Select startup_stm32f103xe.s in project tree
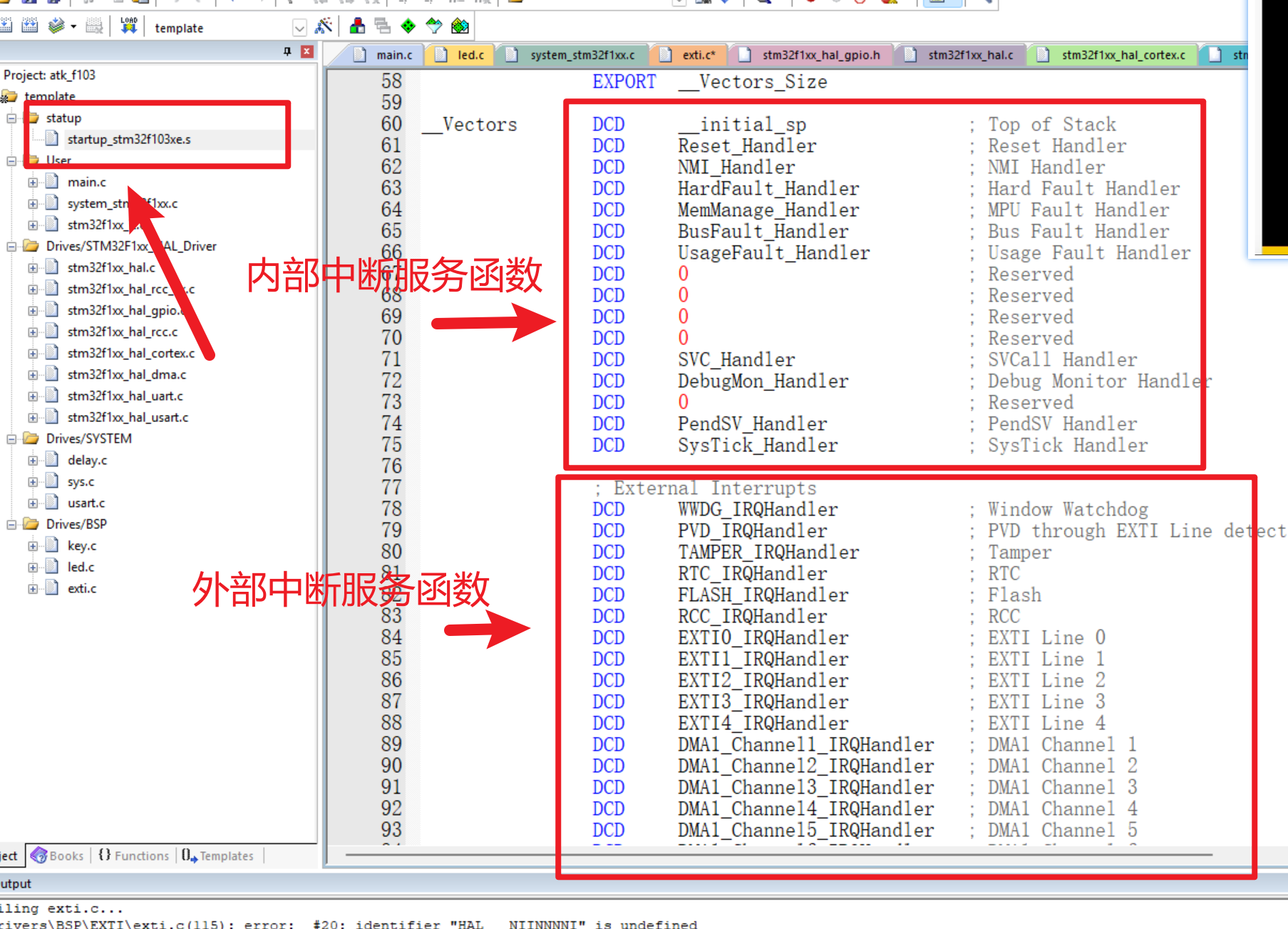Screen dimensions: 1288x929 click(x=129, y=139)
